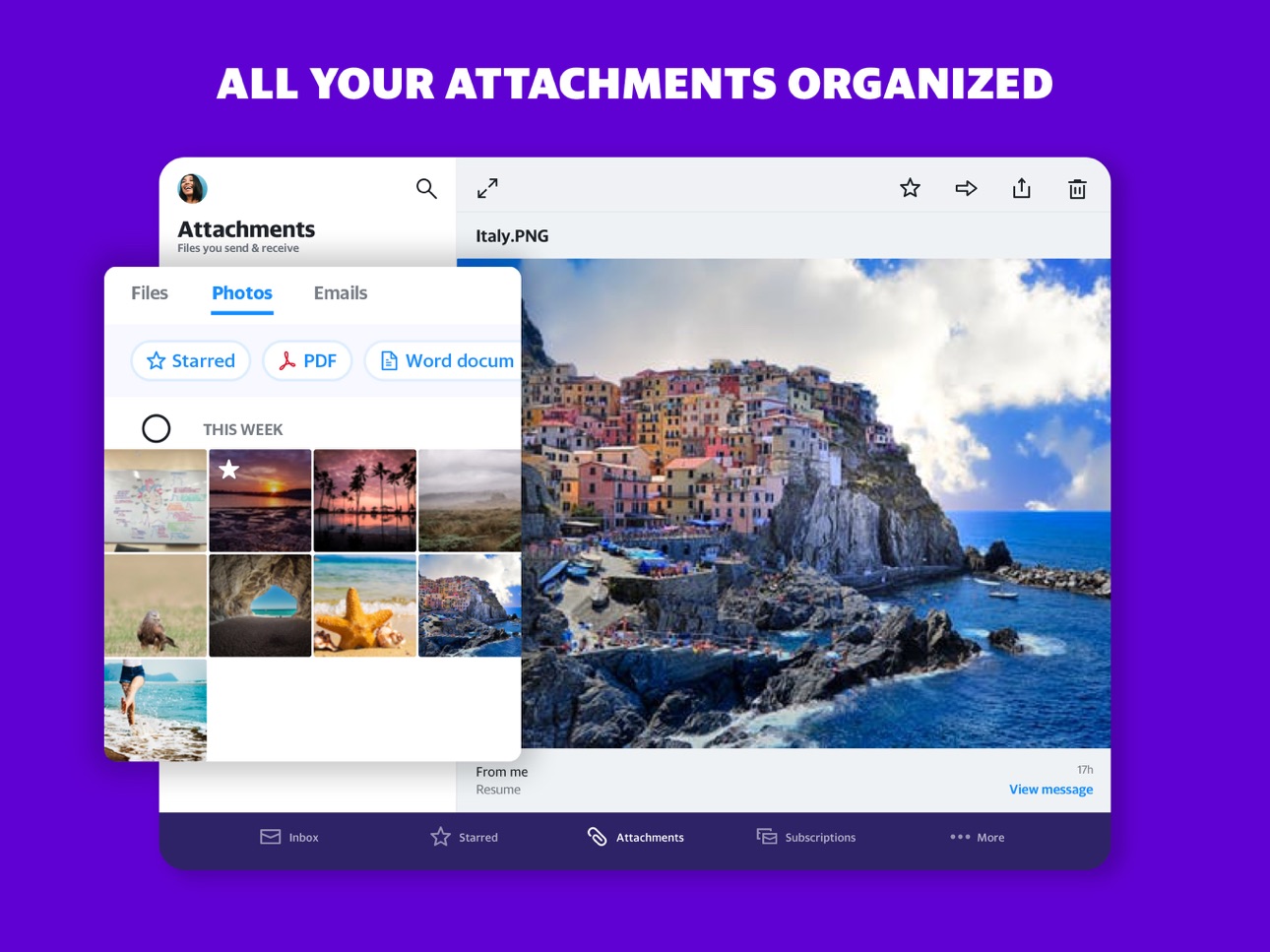Screen dimensions: 1270x952
Task: Open the More menu in bottom navigation
Action: pyautogui.click(x=976, y=836)
